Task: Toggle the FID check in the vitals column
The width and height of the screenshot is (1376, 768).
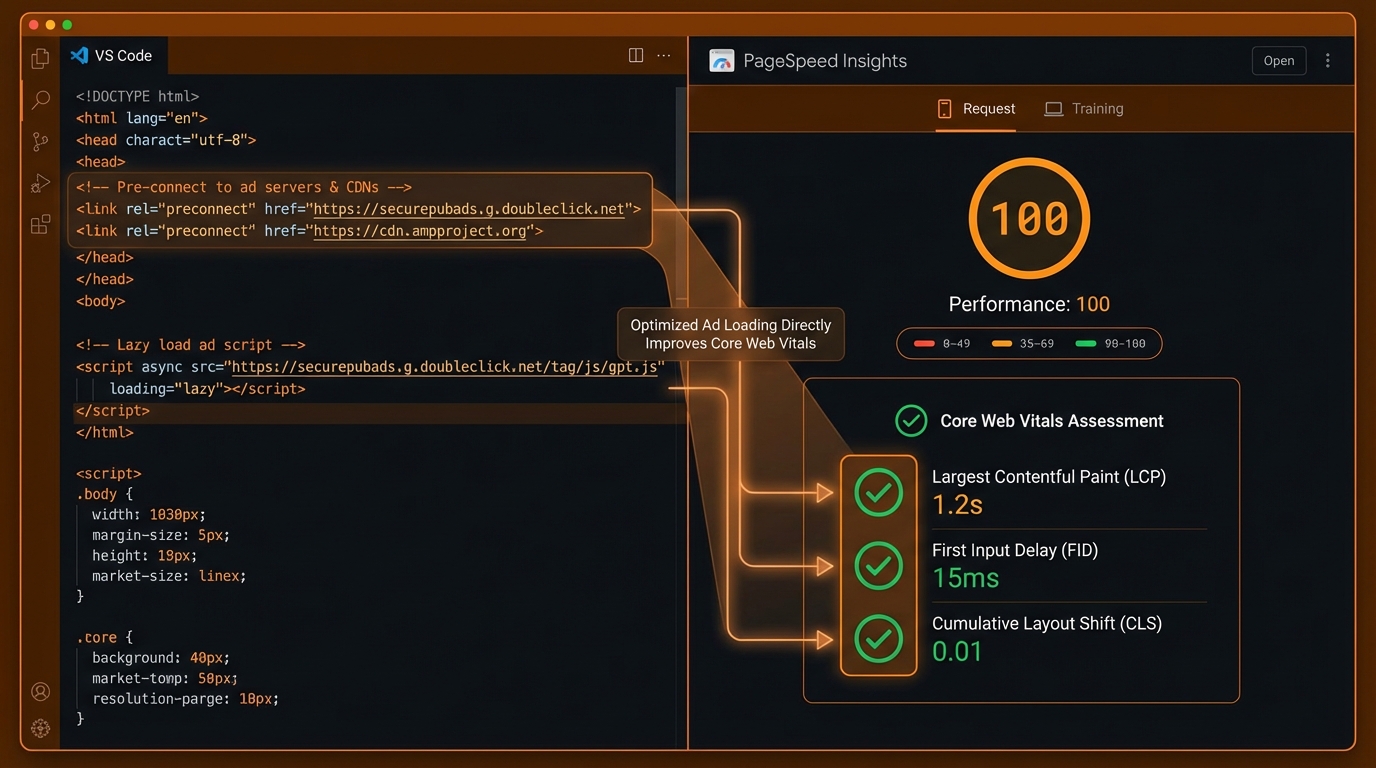Action: (x=878, y=565)
